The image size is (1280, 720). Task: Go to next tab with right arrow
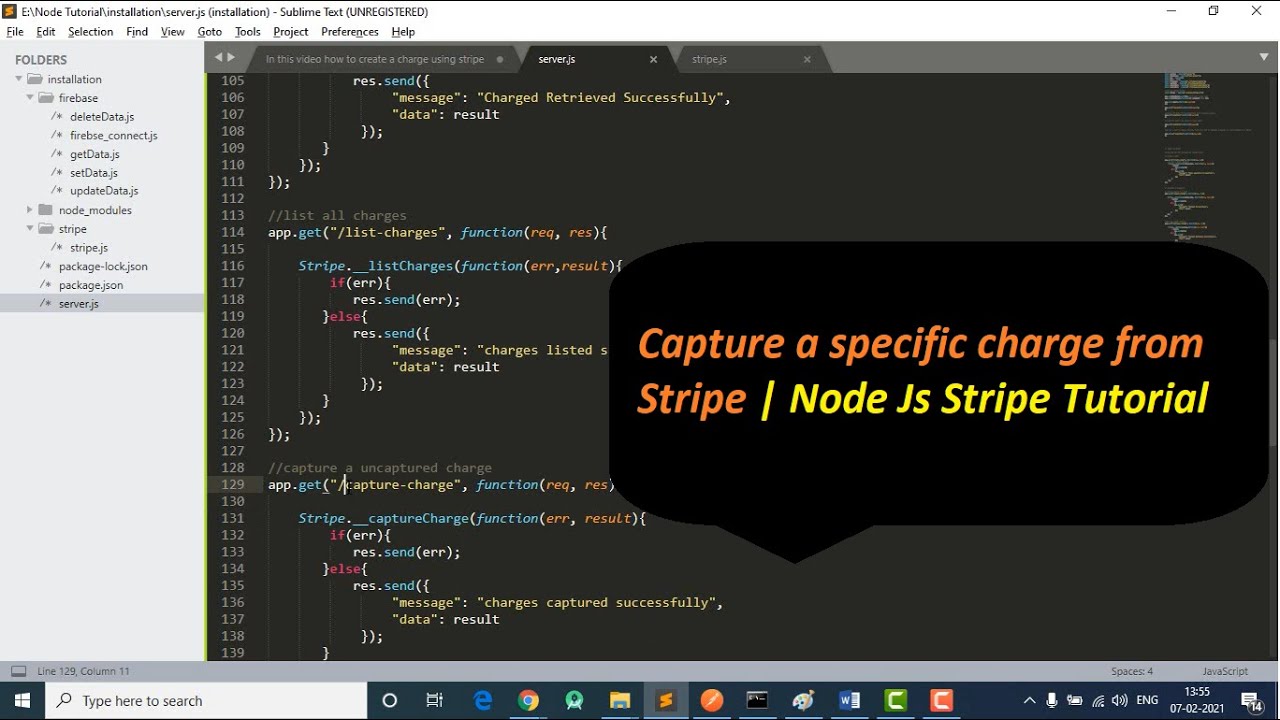click(x=231, y=58)
